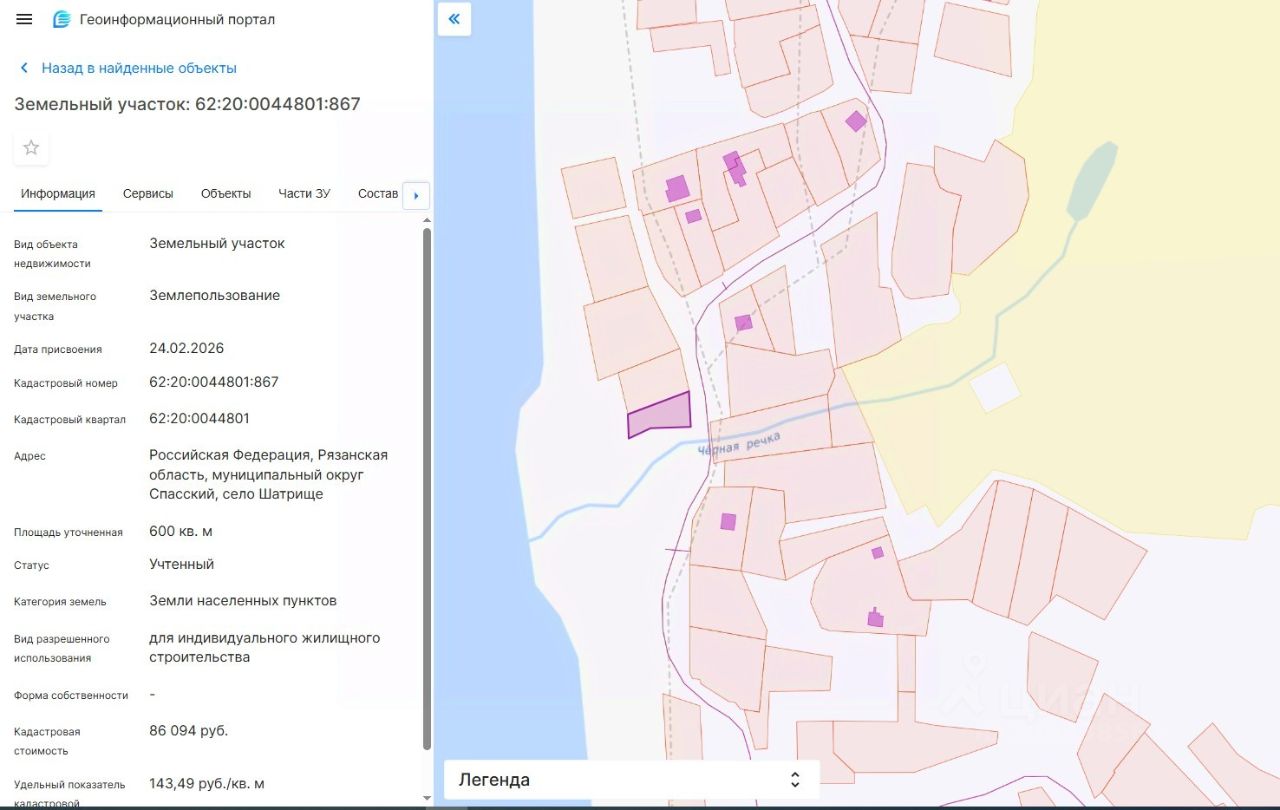Click the highlighted purple parcel on map
Viewport: 1280px width, 810px height.
tap(664, 416)
